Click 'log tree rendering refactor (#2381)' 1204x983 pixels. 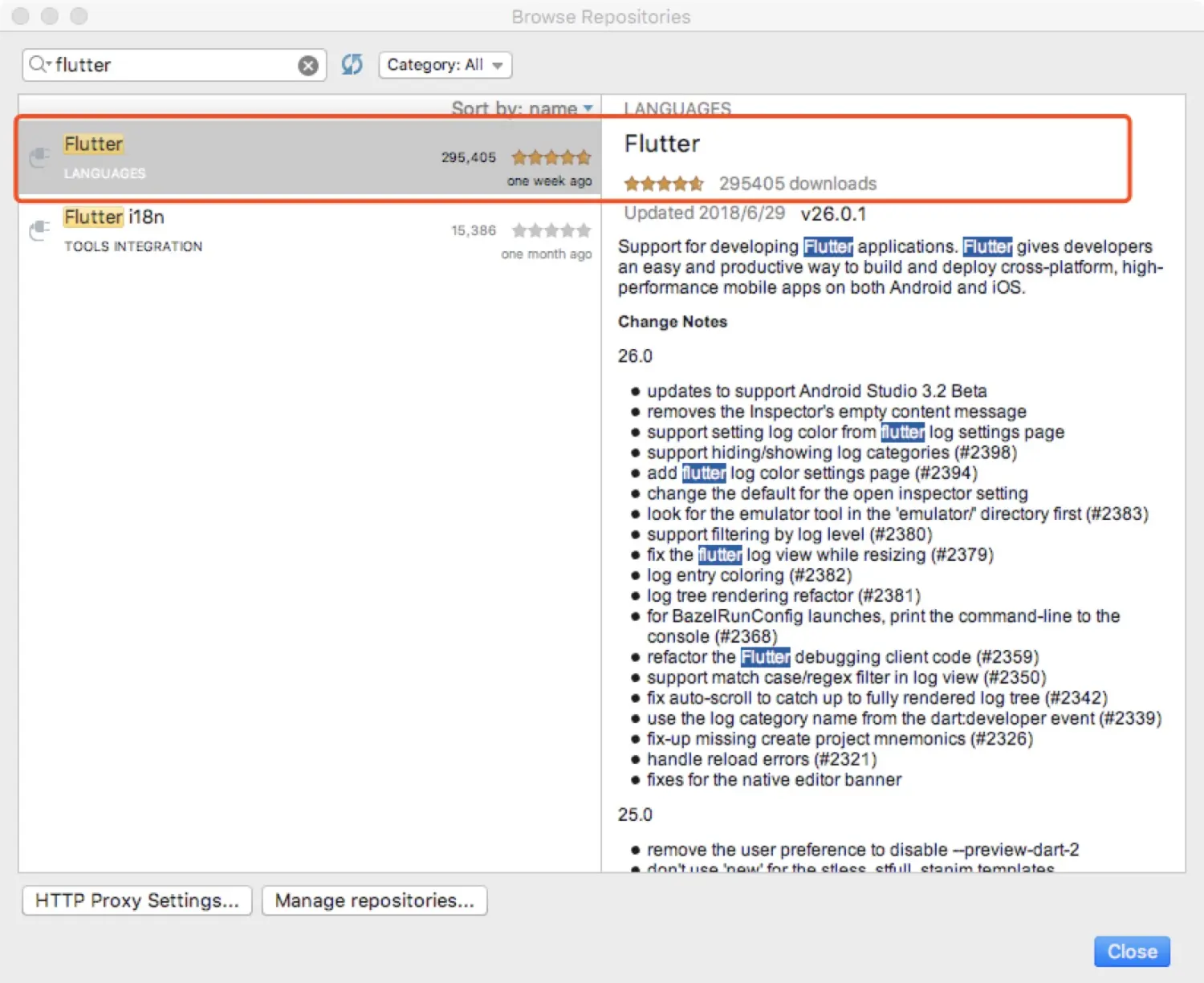784,595
